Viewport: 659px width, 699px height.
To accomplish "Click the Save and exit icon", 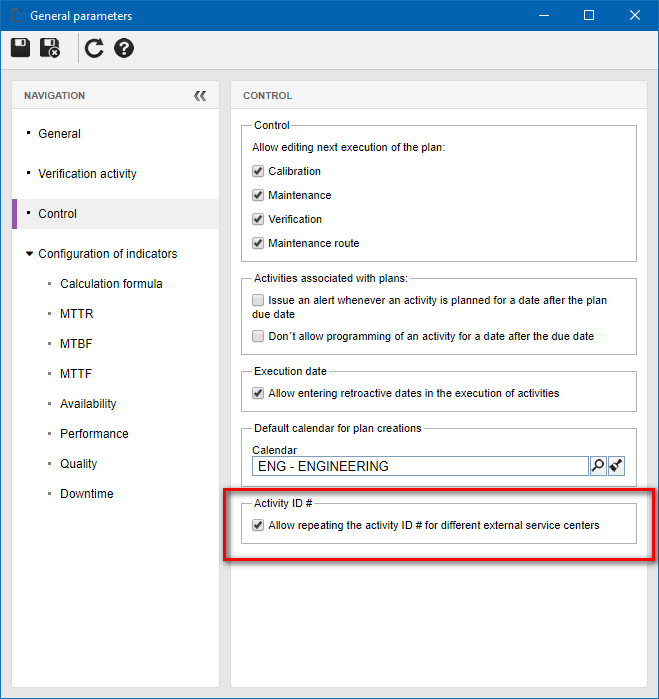I will click(50, 48).
